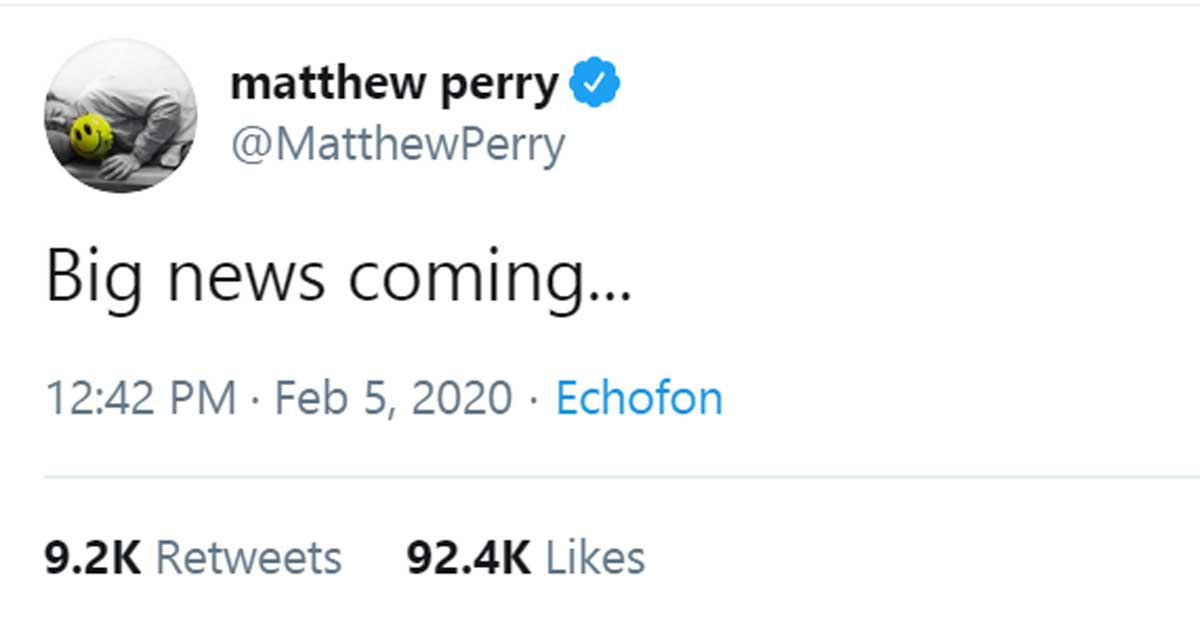Image resolution: width=1200 pixels, height=630 pixels.
Task: Click the divider line above the stats
Action: pyautogui.click(x=620, y=478)
